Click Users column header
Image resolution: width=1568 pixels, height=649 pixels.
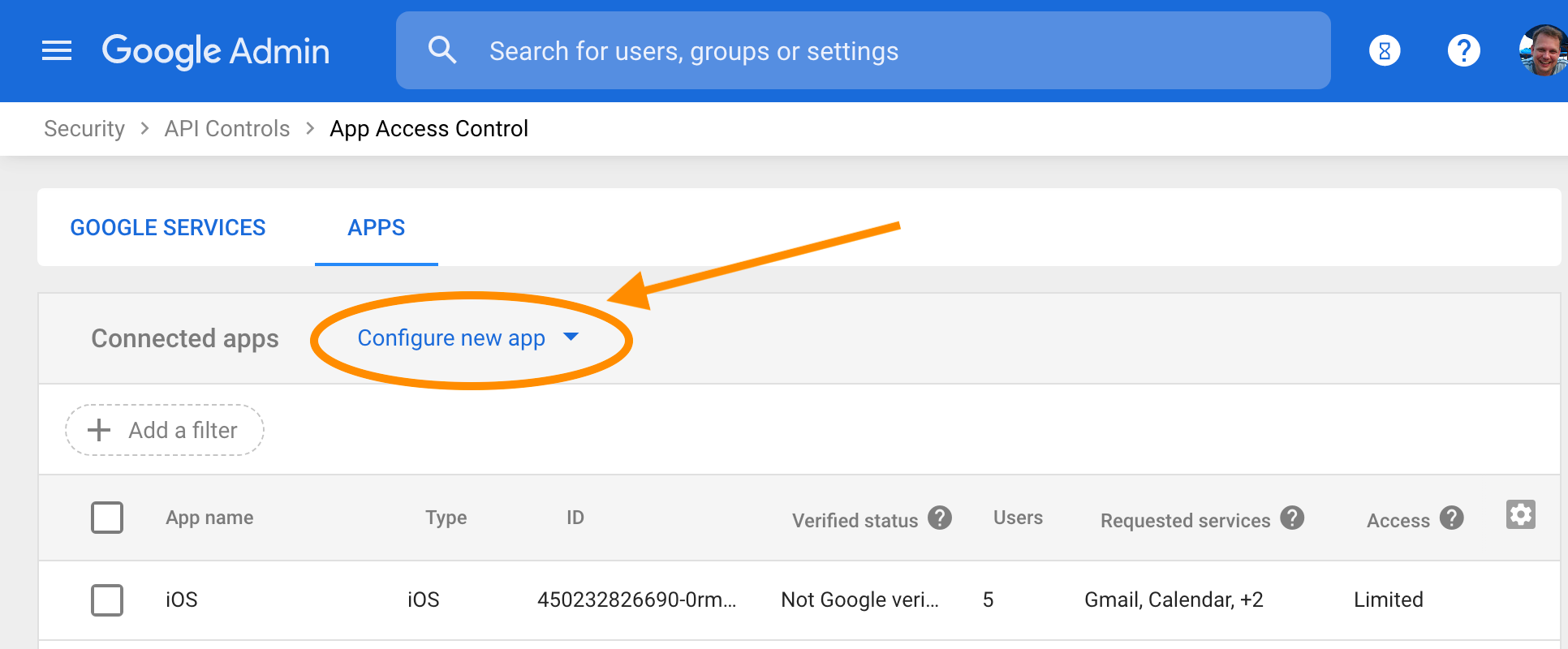[x=1018, y=518]
